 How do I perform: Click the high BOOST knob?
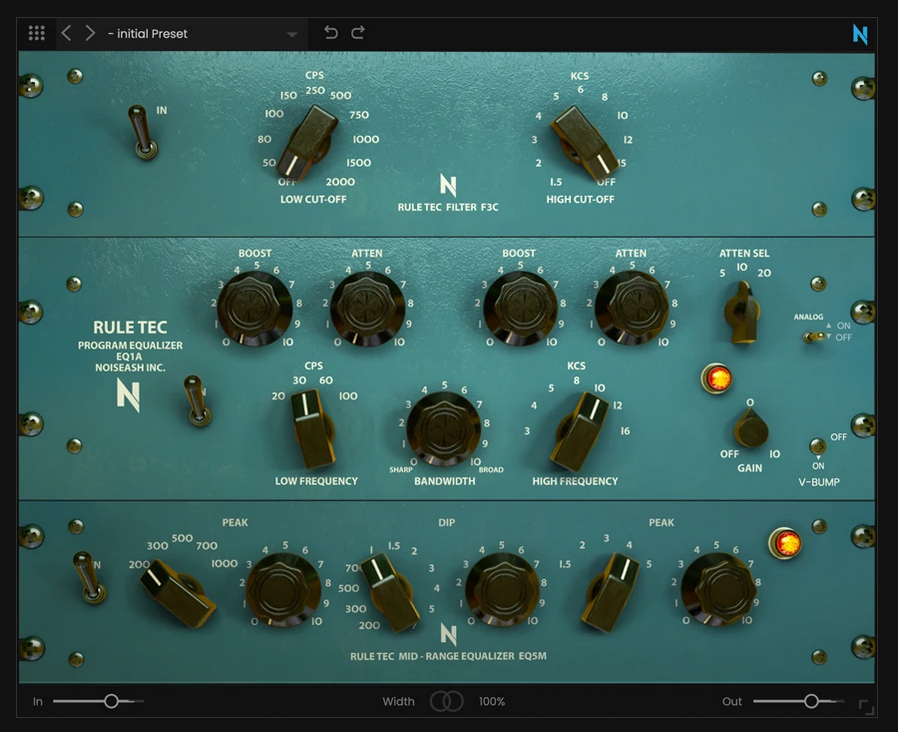[x=520, y=308]
